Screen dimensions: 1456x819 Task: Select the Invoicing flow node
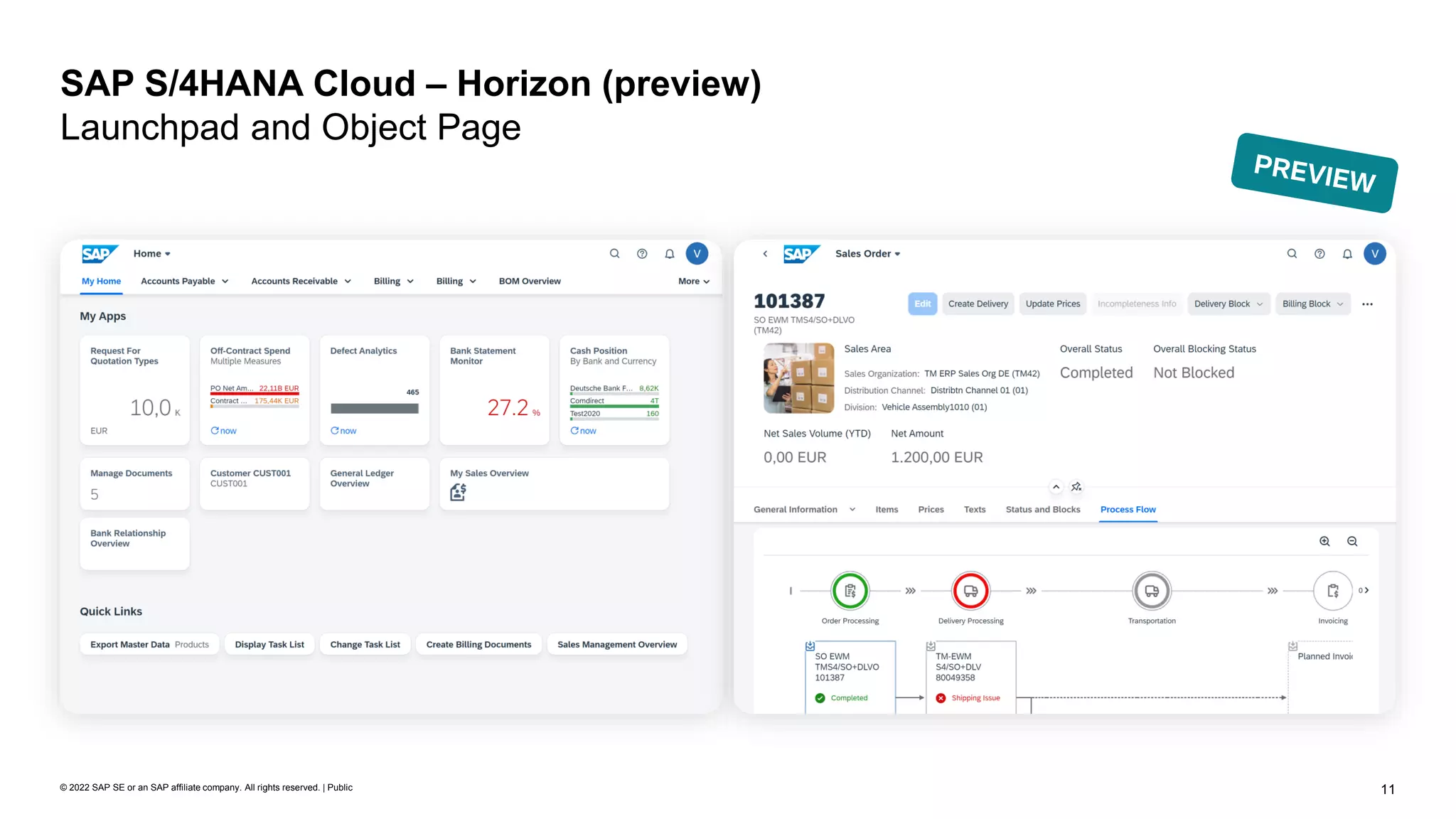1333,591
